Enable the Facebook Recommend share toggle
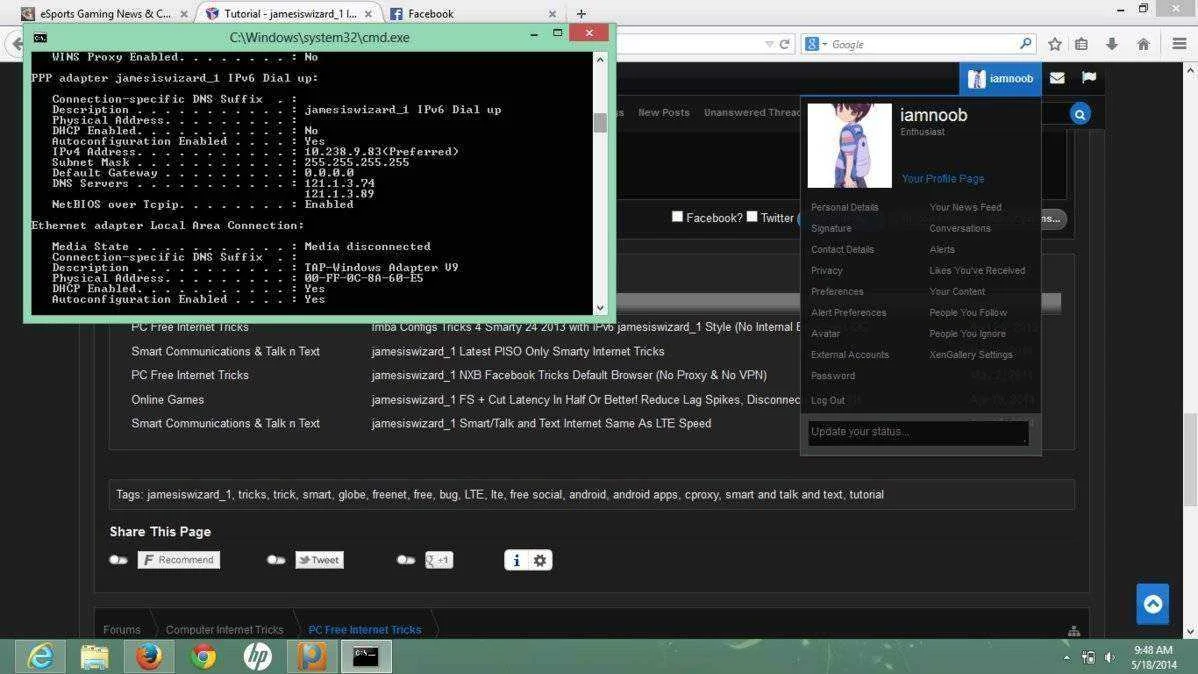This screenshot has height=674, width=1198. point(118,560)
